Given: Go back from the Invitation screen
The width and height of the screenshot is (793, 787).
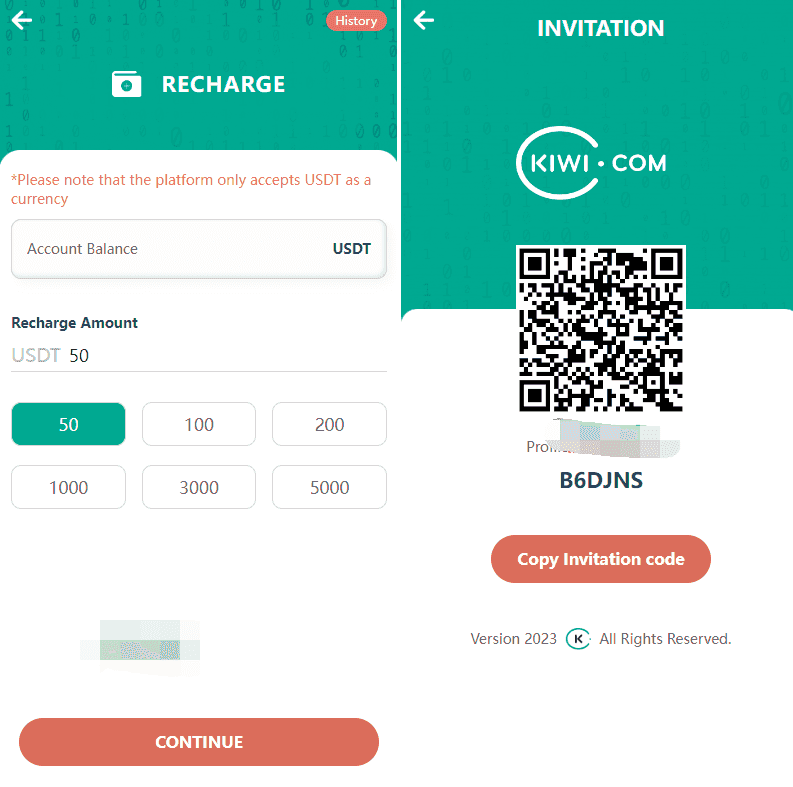Looking at the screenshot, I should [424, 20].
